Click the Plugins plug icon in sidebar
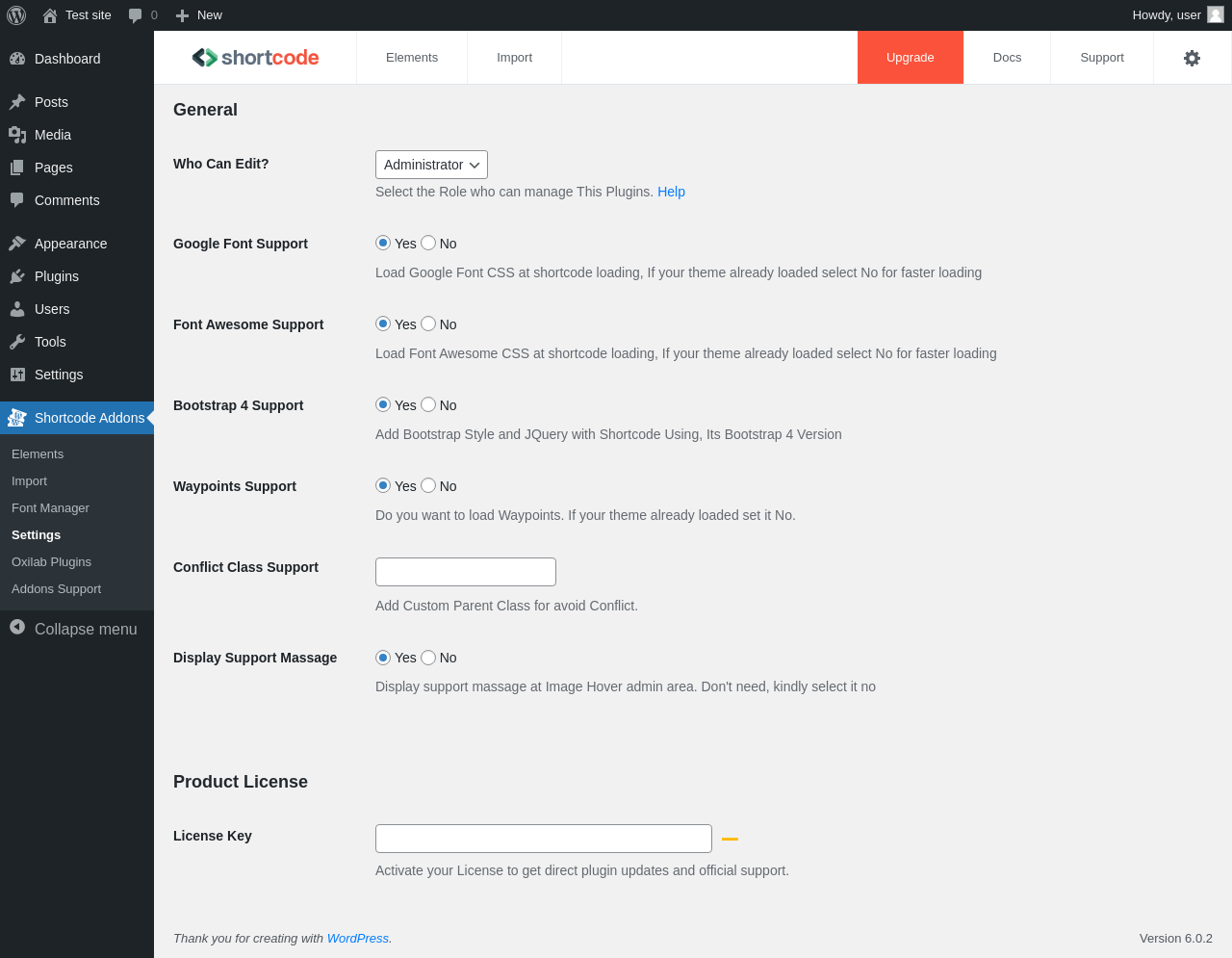Screen dimensions: 1232x958 pos(17,276)
